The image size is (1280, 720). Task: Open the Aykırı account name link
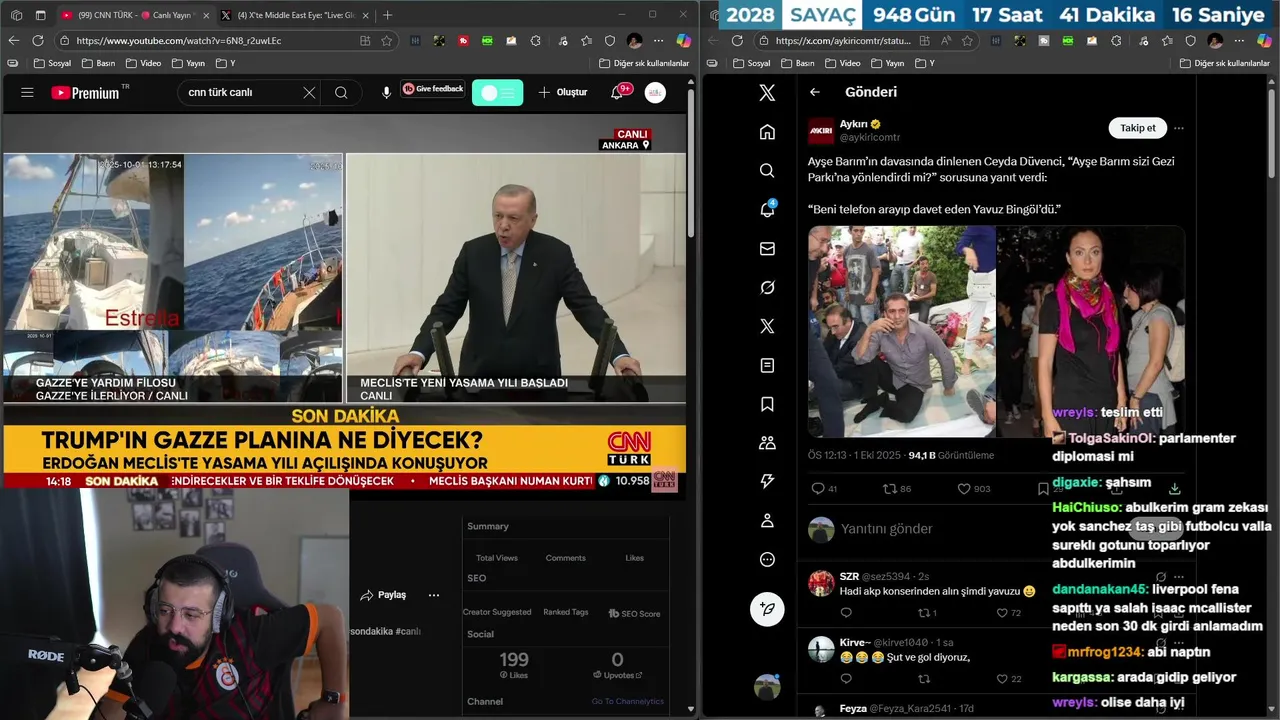(853, 124)
